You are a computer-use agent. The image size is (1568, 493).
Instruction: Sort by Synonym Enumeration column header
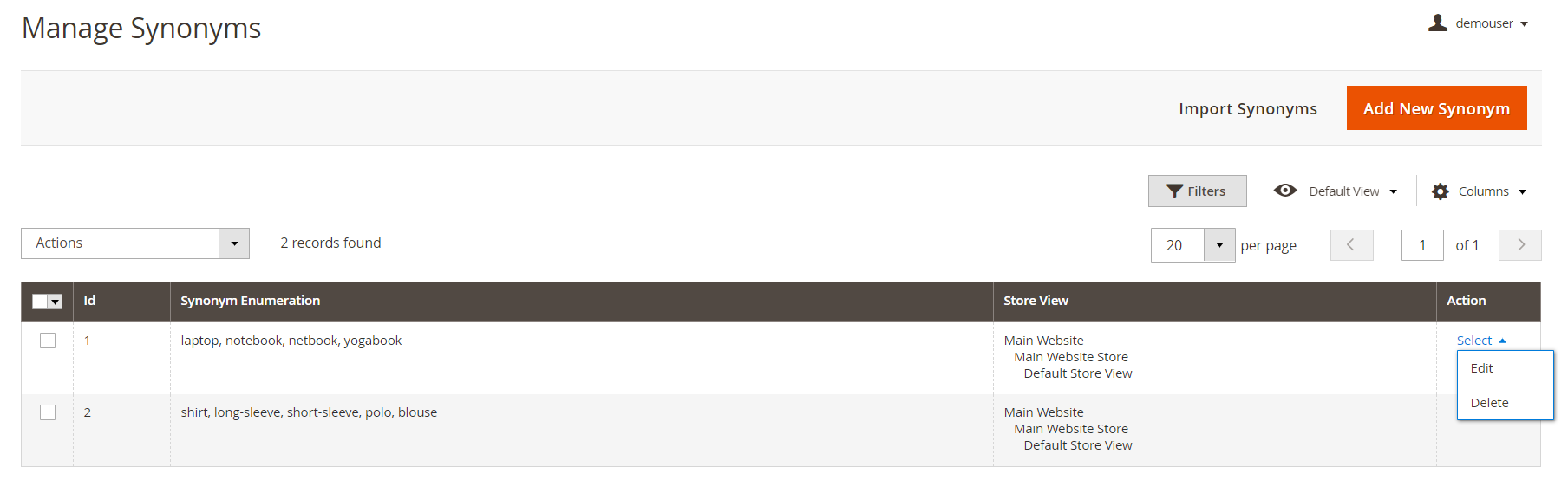250,301
